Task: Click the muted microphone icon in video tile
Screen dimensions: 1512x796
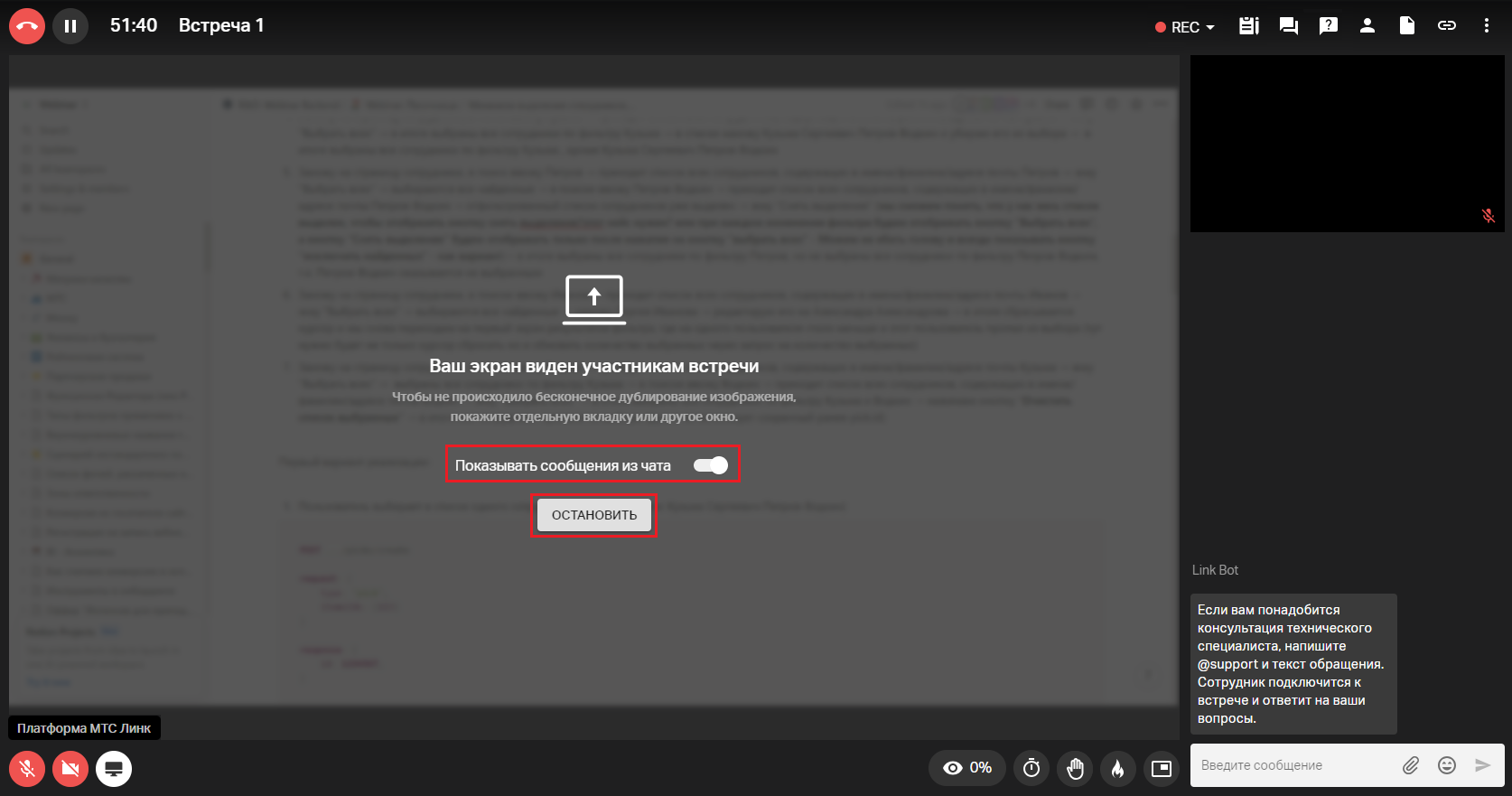Action: point(1489,215)
